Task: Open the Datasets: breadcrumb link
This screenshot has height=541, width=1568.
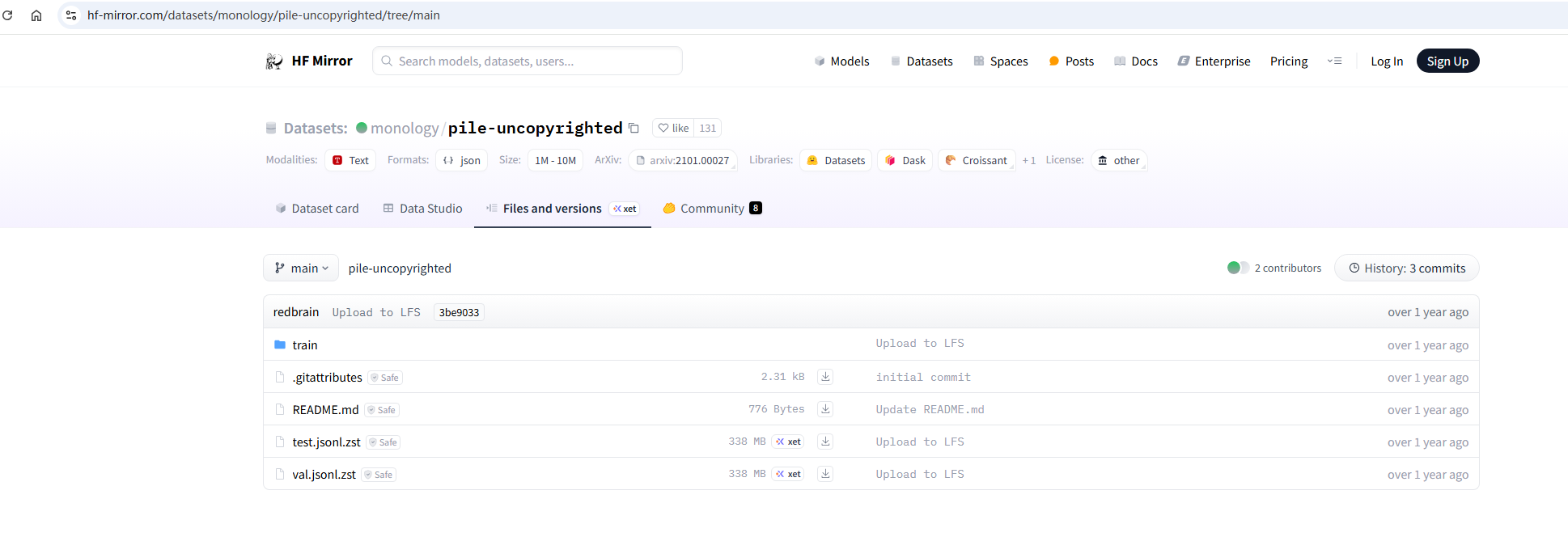Action: click(316, 129)
